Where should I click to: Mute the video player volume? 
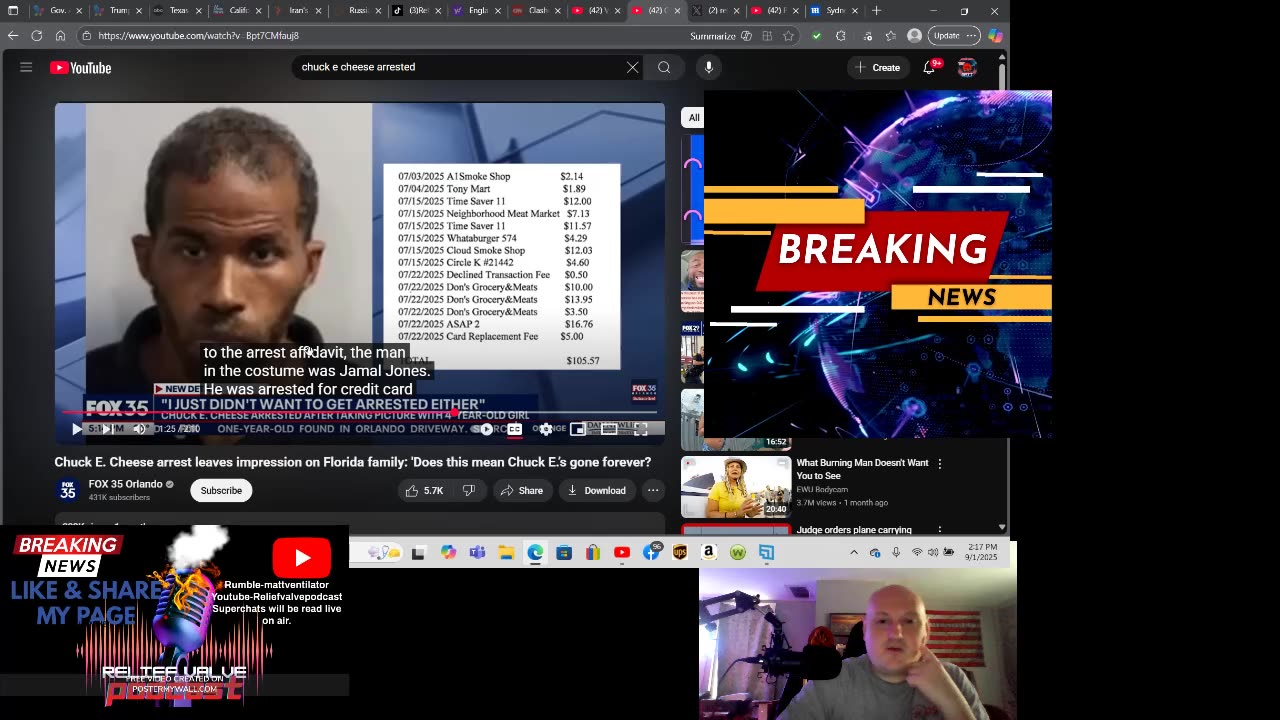(x=139, y=429)
